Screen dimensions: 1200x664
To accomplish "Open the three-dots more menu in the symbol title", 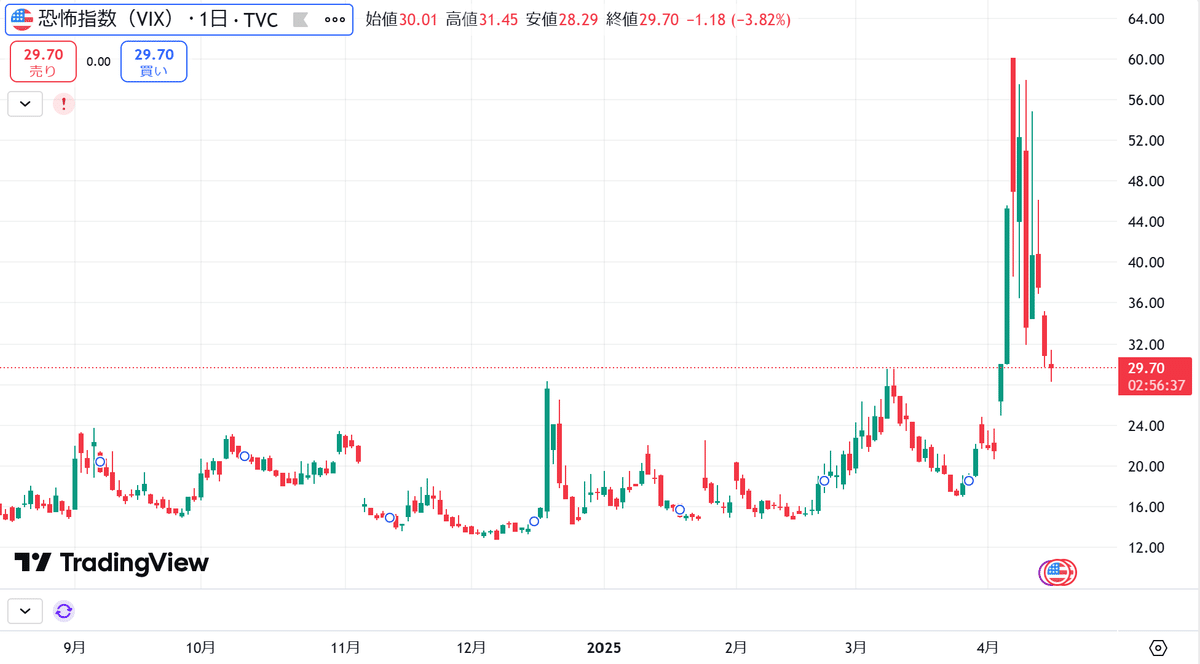I will [x=335, y=20].
